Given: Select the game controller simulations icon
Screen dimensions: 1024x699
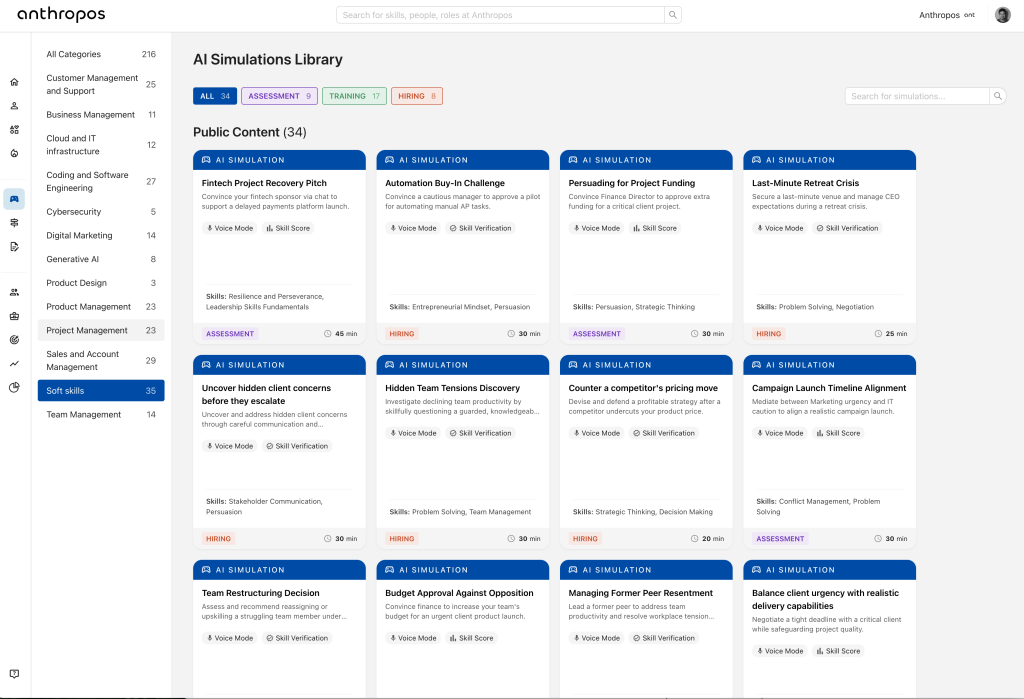Looking at the screenshot, I should tap(14, 199).
